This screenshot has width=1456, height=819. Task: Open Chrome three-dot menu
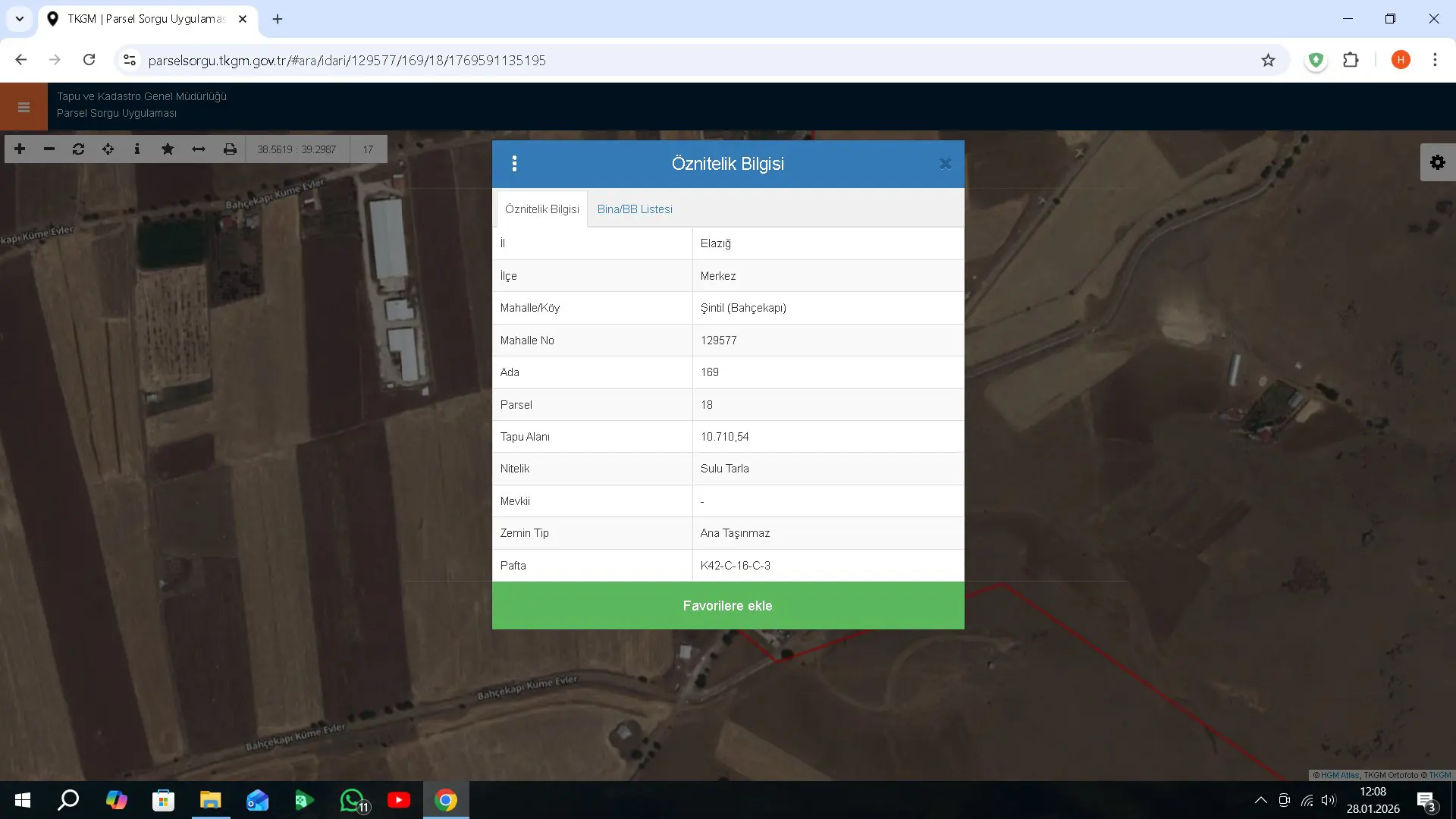[1435, 60]
